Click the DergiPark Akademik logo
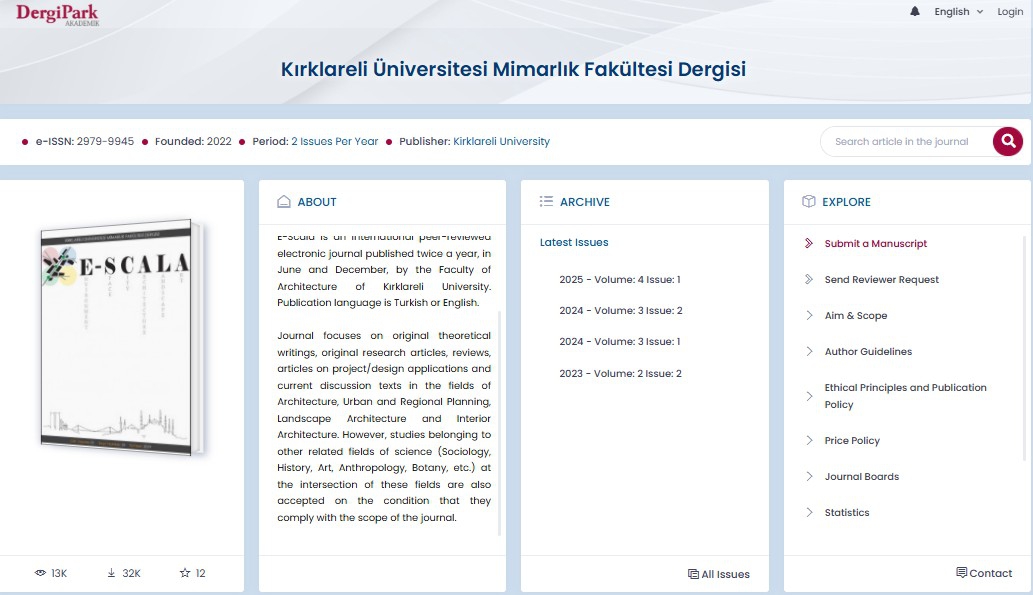This screenshot has height=595, width=1033. [x=57, y=13]
